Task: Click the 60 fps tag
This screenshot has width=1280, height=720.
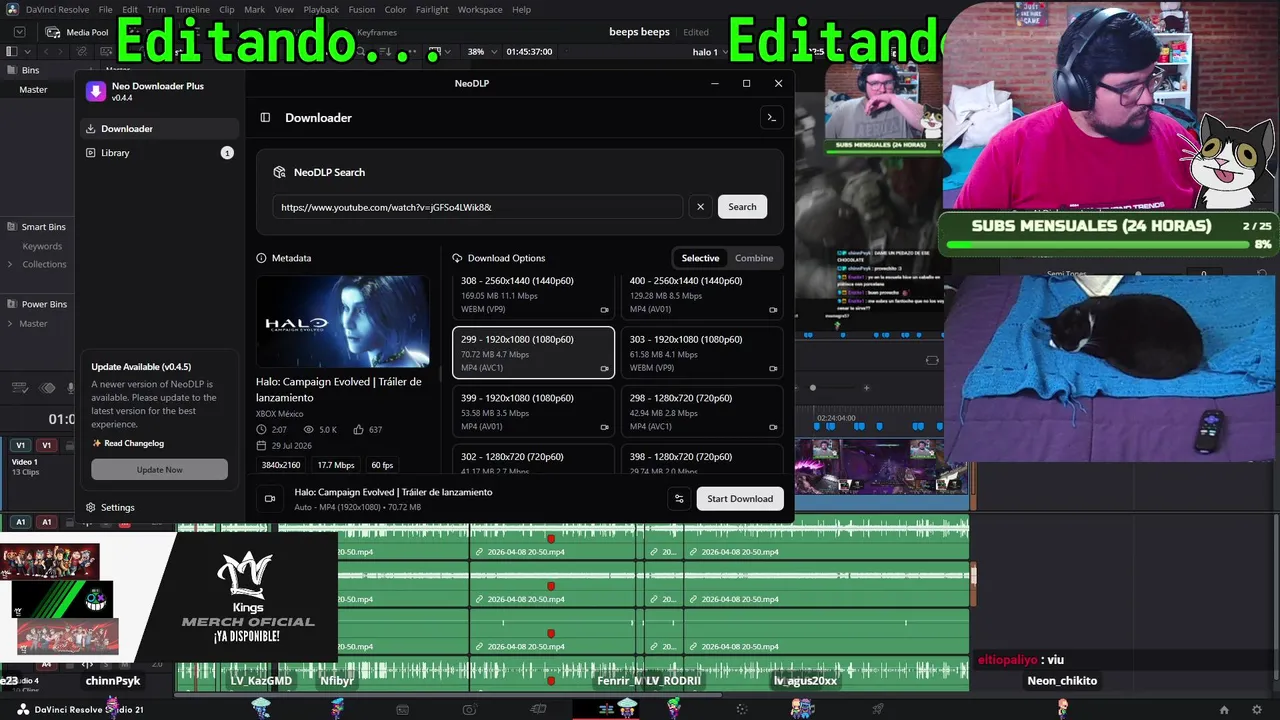Action: pyautogui.click(x=382, y=465)
